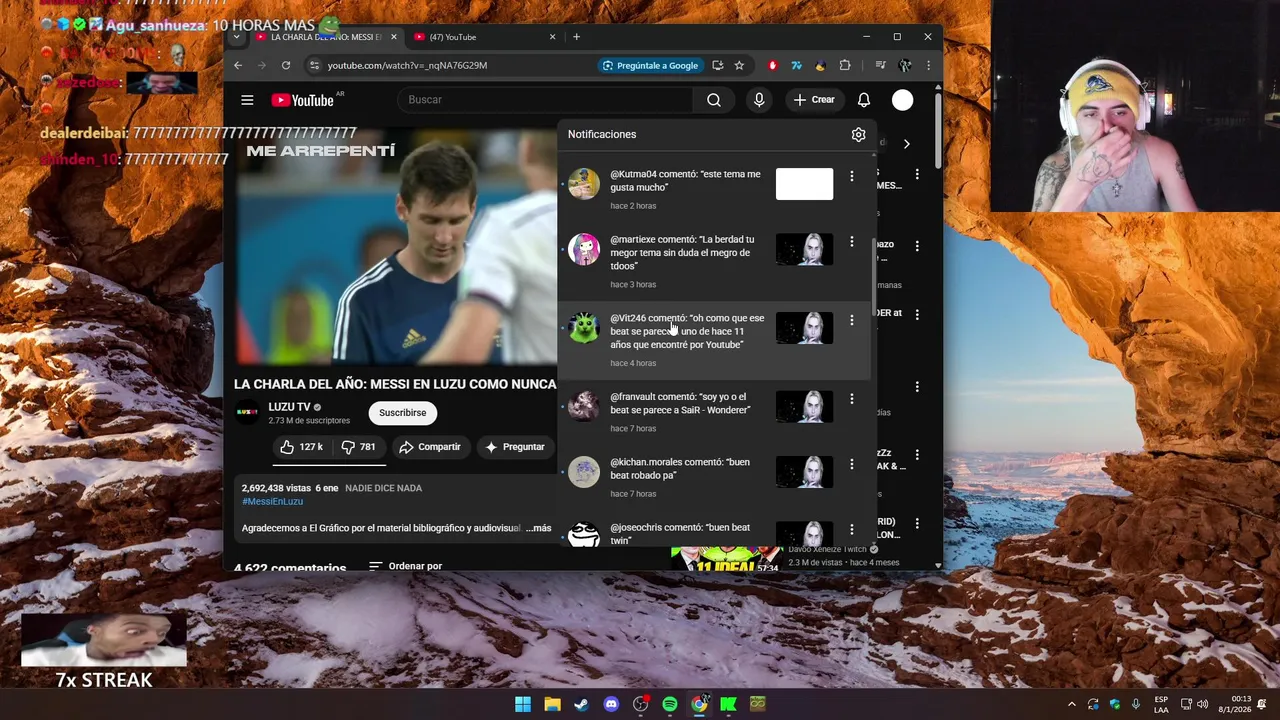Open the LUZU TV channel name link
Screen dimensions: 1280x720
pos(289,407)
